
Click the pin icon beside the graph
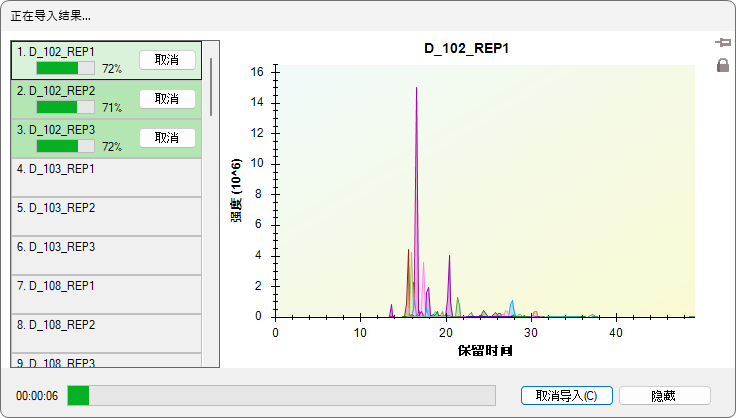click(722, 43)
